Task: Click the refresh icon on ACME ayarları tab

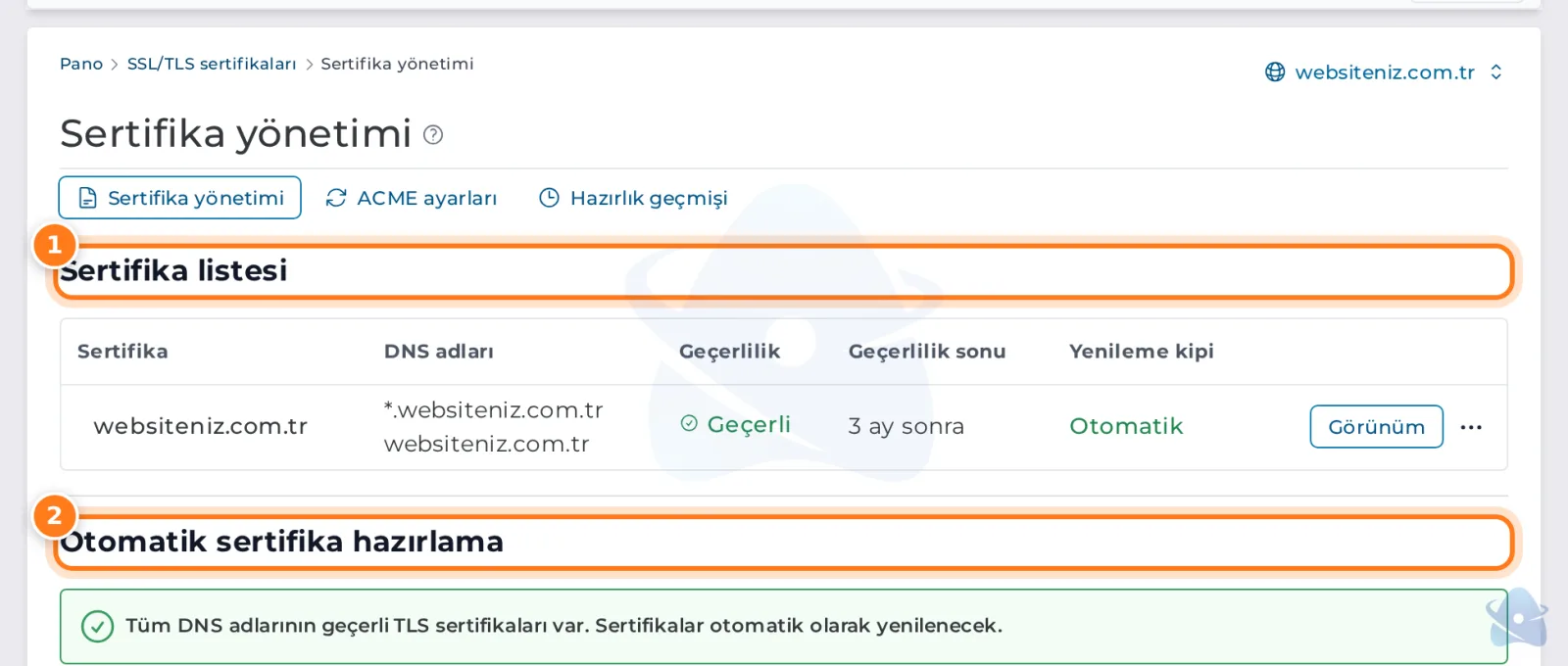Action: (336, 198)
